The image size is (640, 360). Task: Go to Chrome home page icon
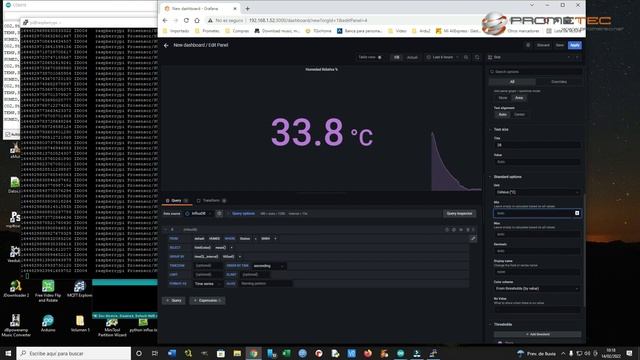pyautogui.click(x=197, y=20)
